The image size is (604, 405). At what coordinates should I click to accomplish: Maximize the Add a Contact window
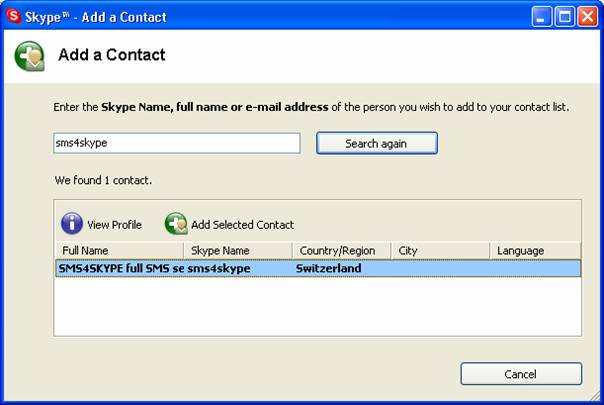coord(565,17)
